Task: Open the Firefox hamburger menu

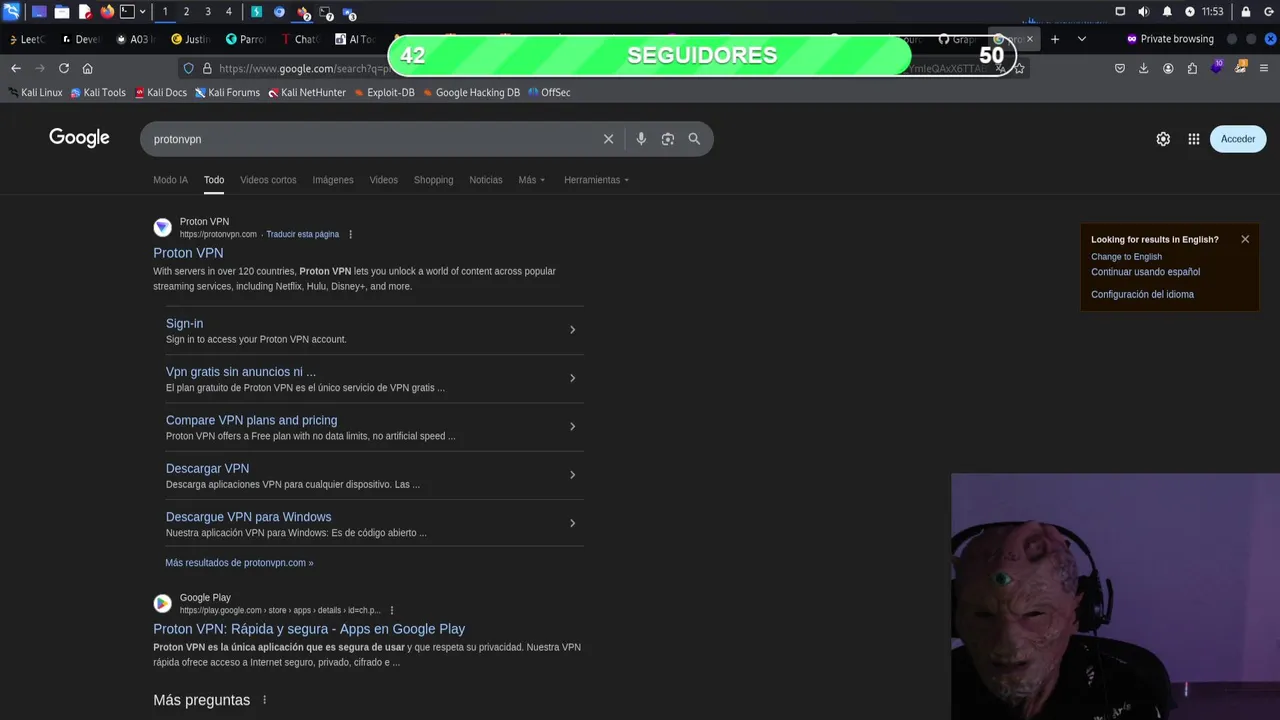Action: coord(1265,68)
